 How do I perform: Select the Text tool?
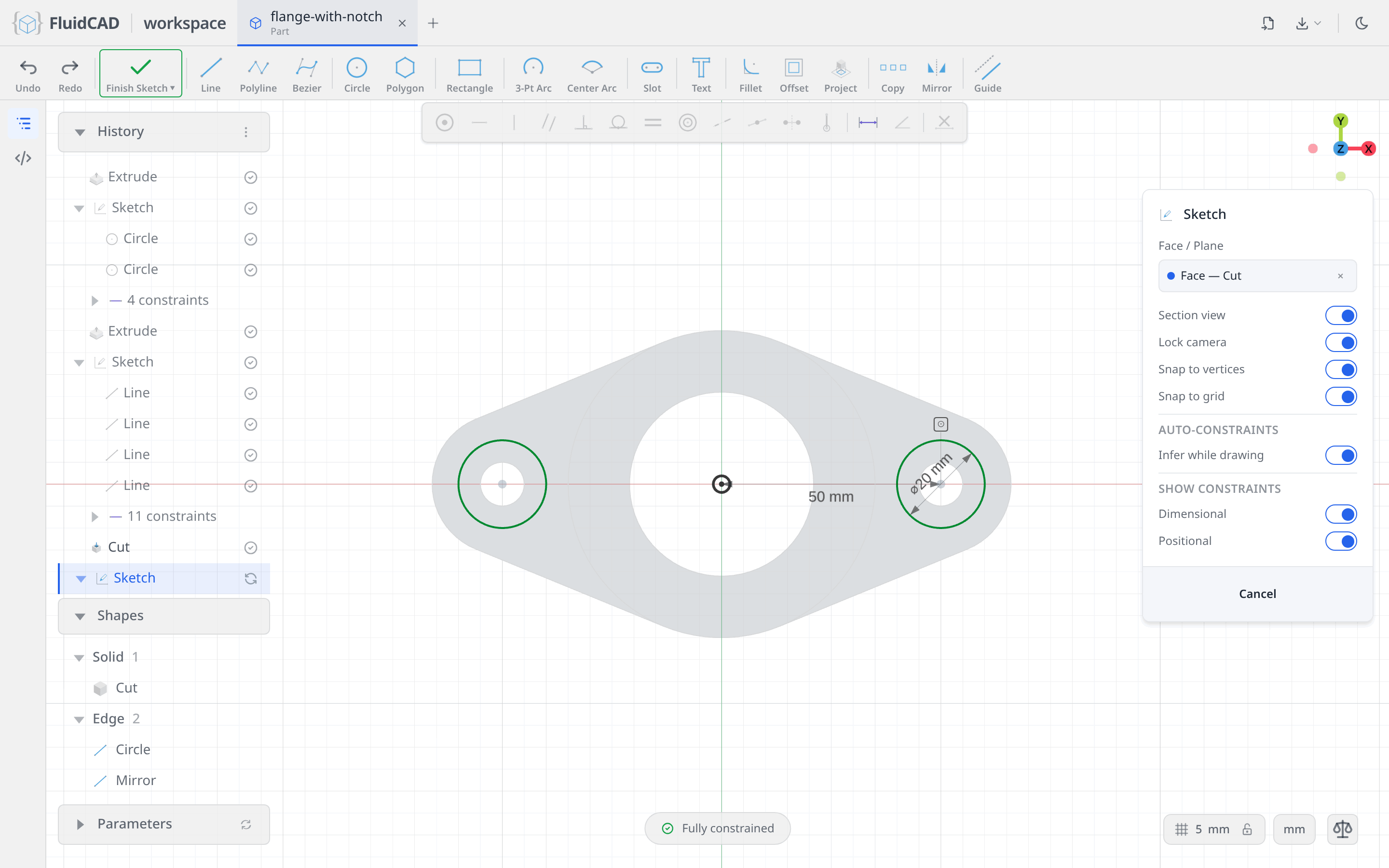coord(701,75)
